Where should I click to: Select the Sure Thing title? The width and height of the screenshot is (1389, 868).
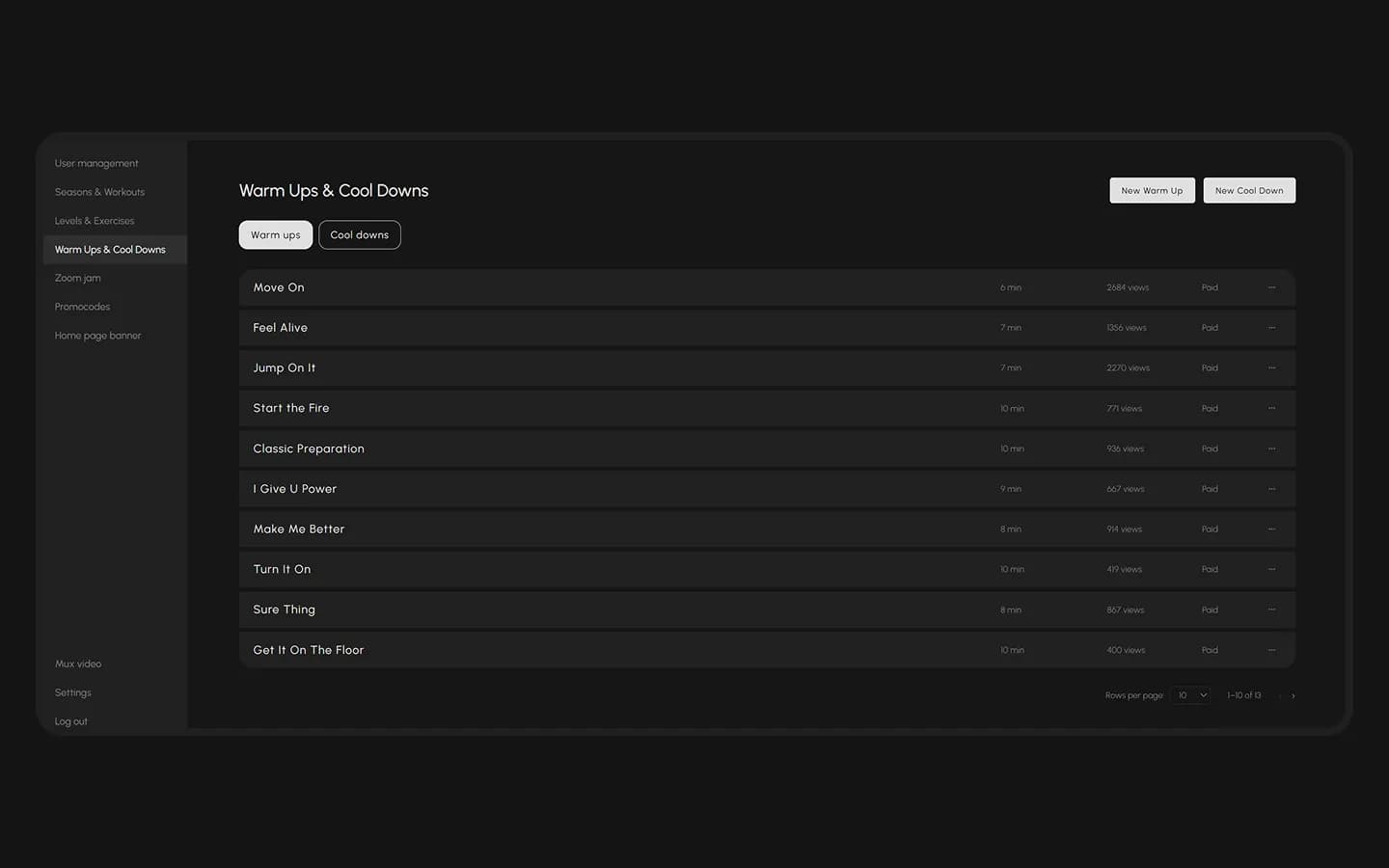285,610
